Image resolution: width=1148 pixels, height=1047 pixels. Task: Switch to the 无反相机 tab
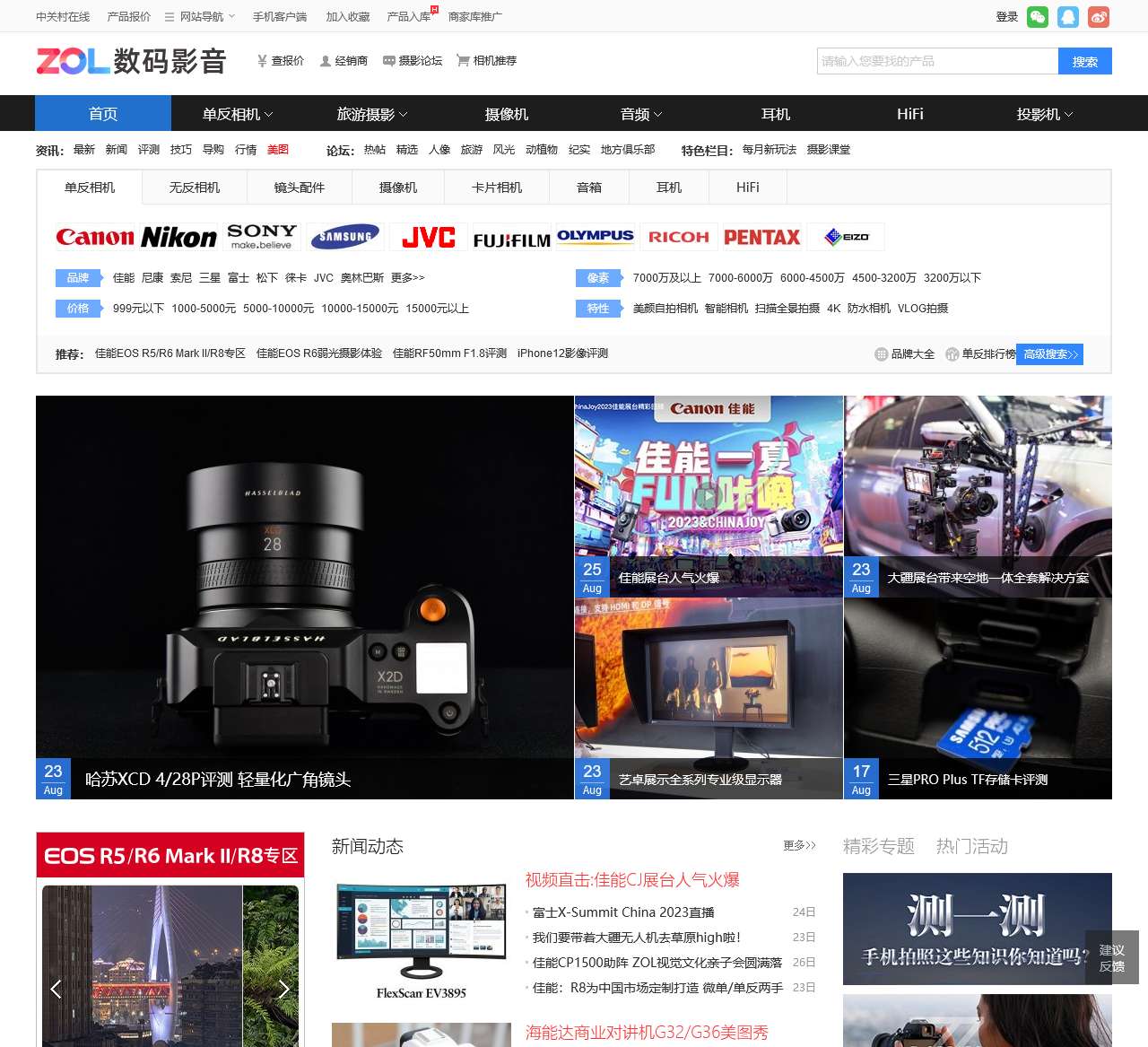click(x=195, y=188)
